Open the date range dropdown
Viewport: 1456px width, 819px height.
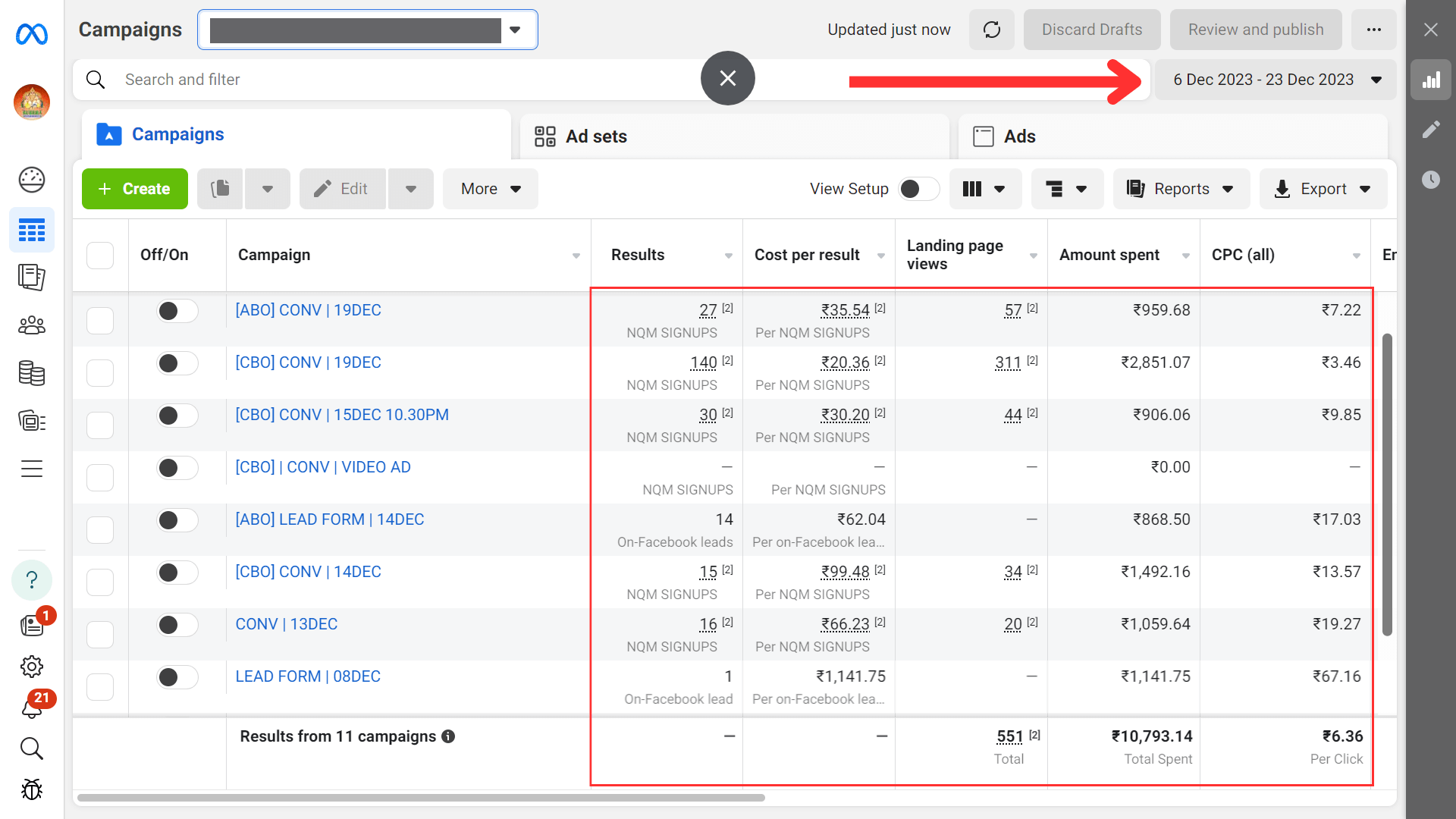pos(1276,80)
